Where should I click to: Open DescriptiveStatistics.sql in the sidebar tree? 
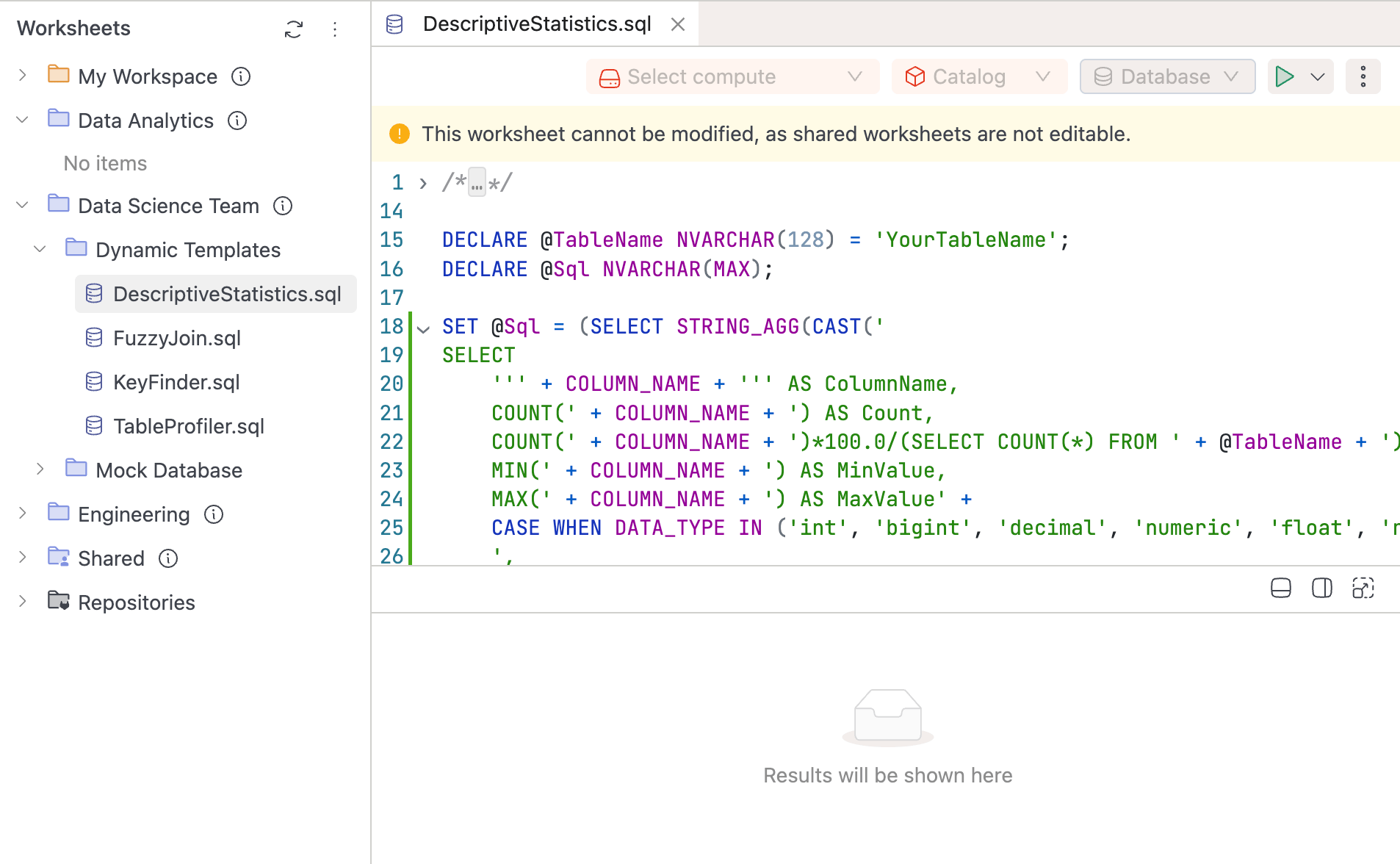pos(216,294)
